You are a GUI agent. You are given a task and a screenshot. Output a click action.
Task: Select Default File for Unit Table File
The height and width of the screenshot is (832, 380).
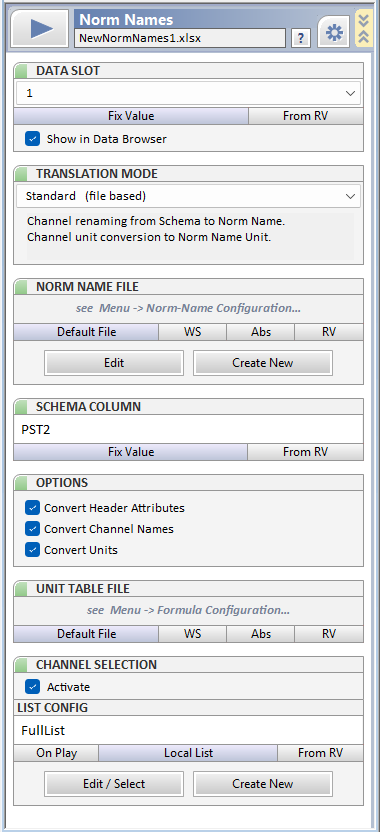point(86,634)
